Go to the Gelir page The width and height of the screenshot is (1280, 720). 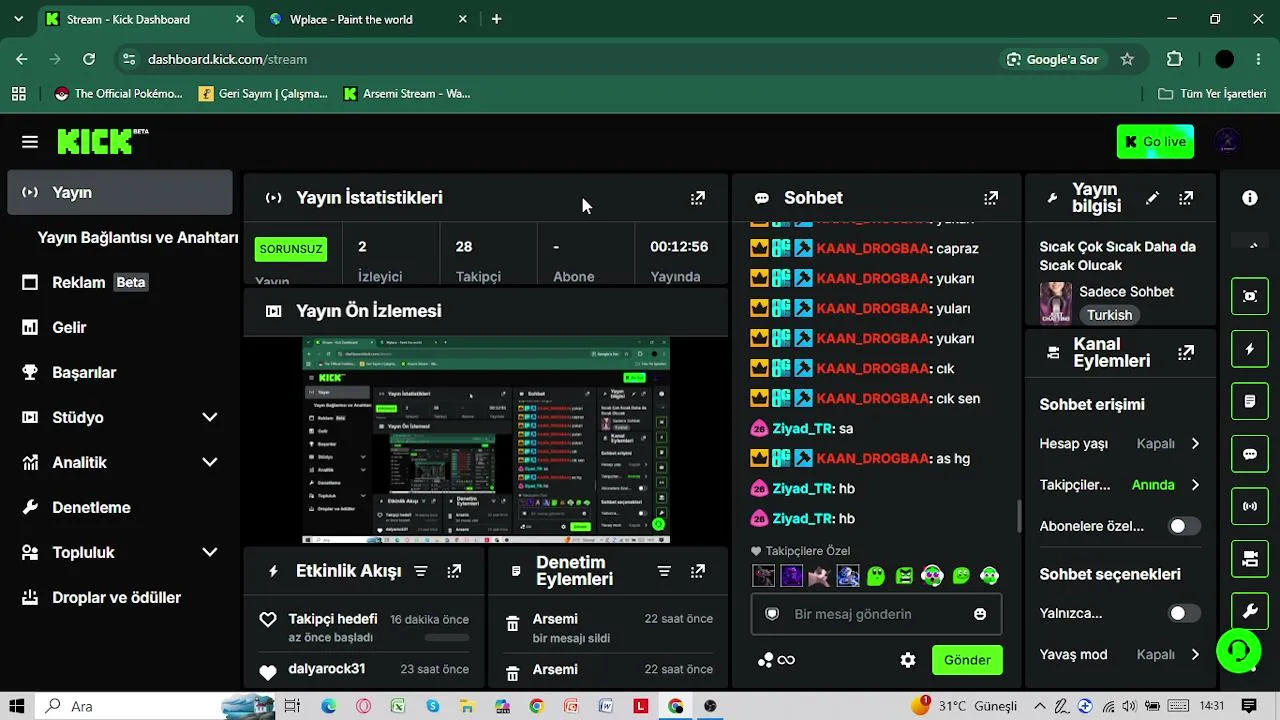pos(120,327)
